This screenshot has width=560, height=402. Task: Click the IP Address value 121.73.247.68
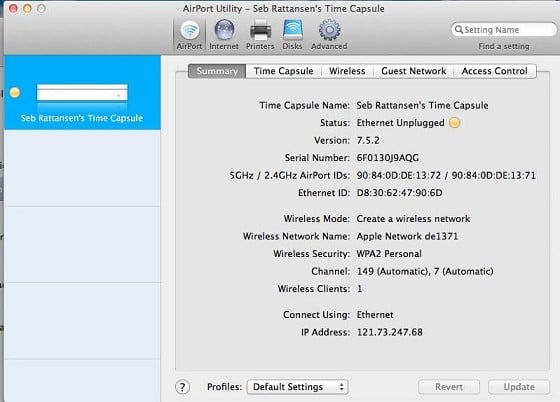[390, 332]
